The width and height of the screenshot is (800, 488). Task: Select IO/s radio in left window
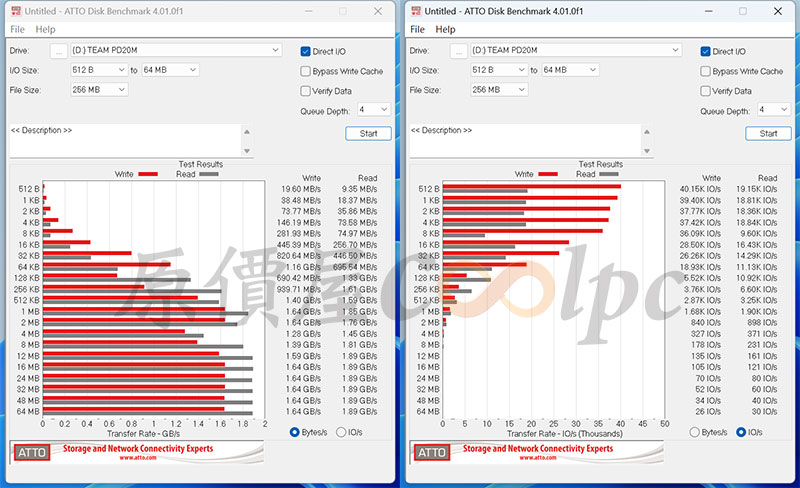tap(341, 432)
